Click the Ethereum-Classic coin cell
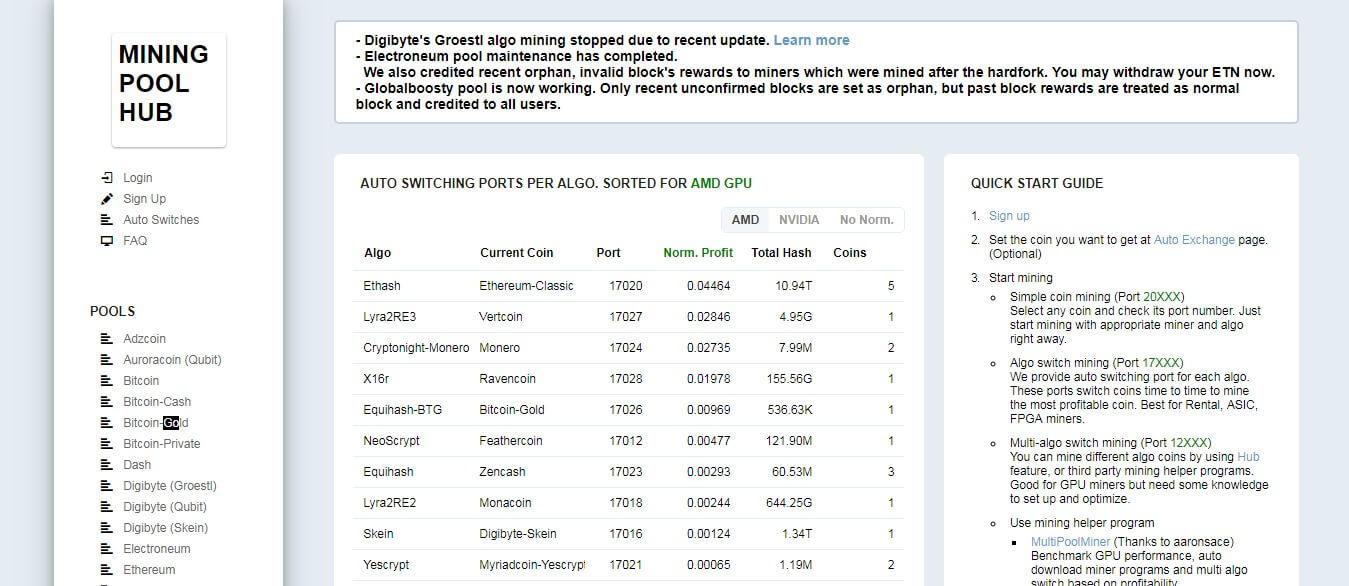The height and width of the screenshot is (586, 1349). click(526, 286)
